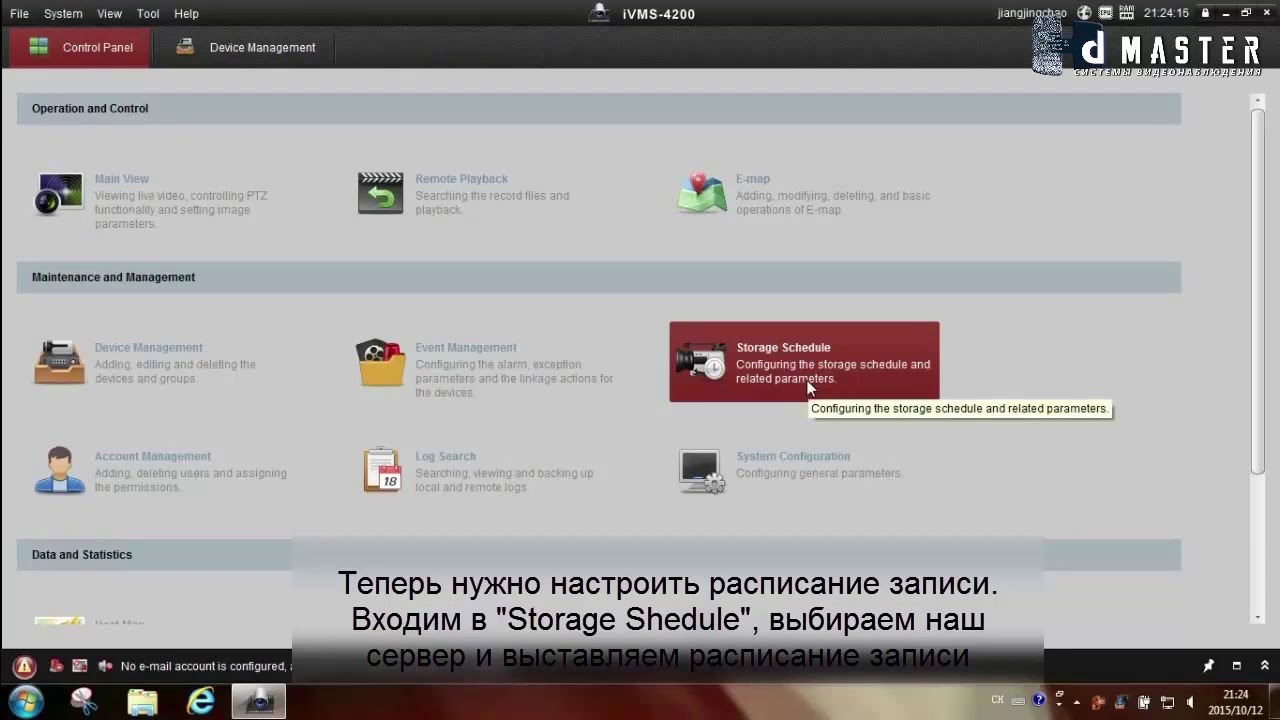Viewport: 1280px width, 720px height.
Task: Expand the alarm panel with double chevron
Action: click(x=1264, y=666)
